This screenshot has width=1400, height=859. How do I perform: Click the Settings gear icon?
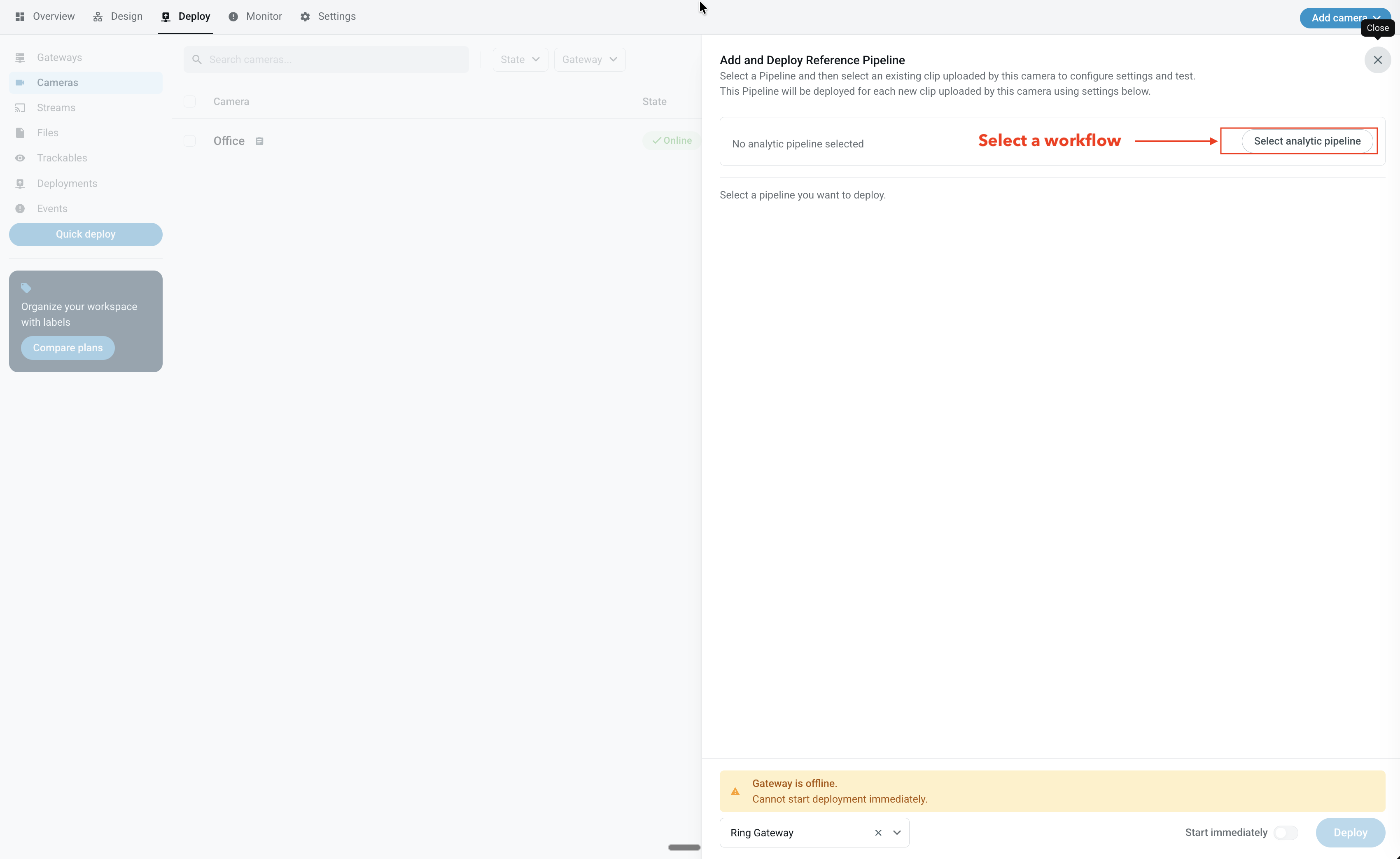[x=305, y=16]
